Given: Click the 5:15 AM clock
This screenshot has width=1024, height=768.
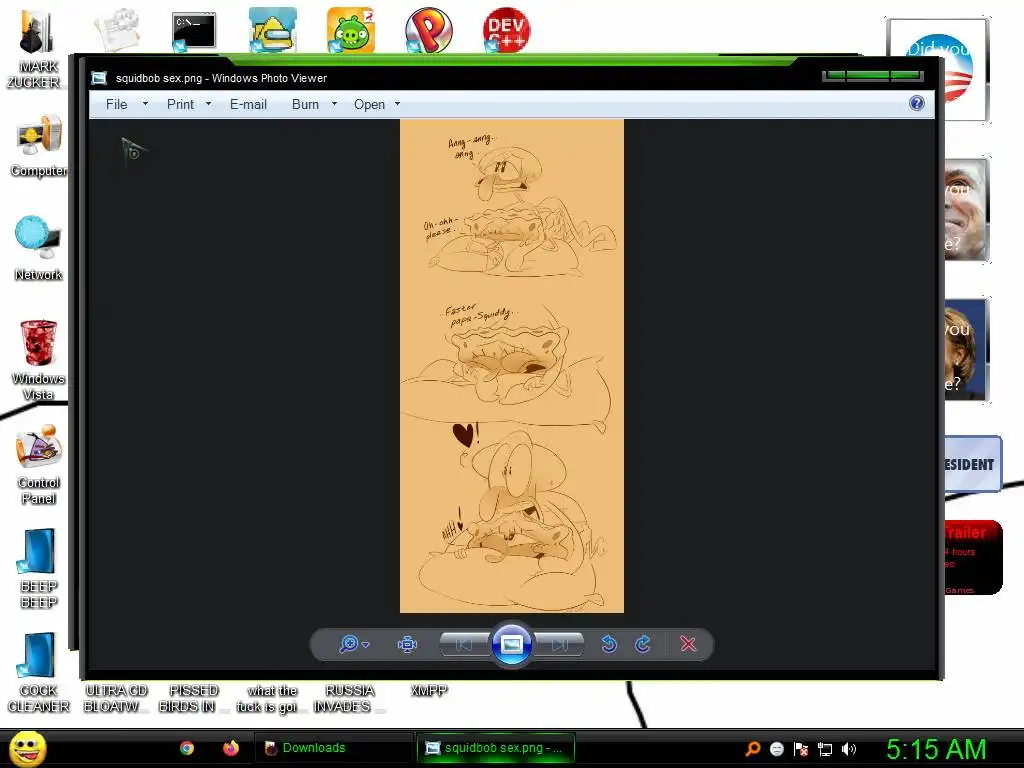Looking at the screenshot, I should point(936,749).
